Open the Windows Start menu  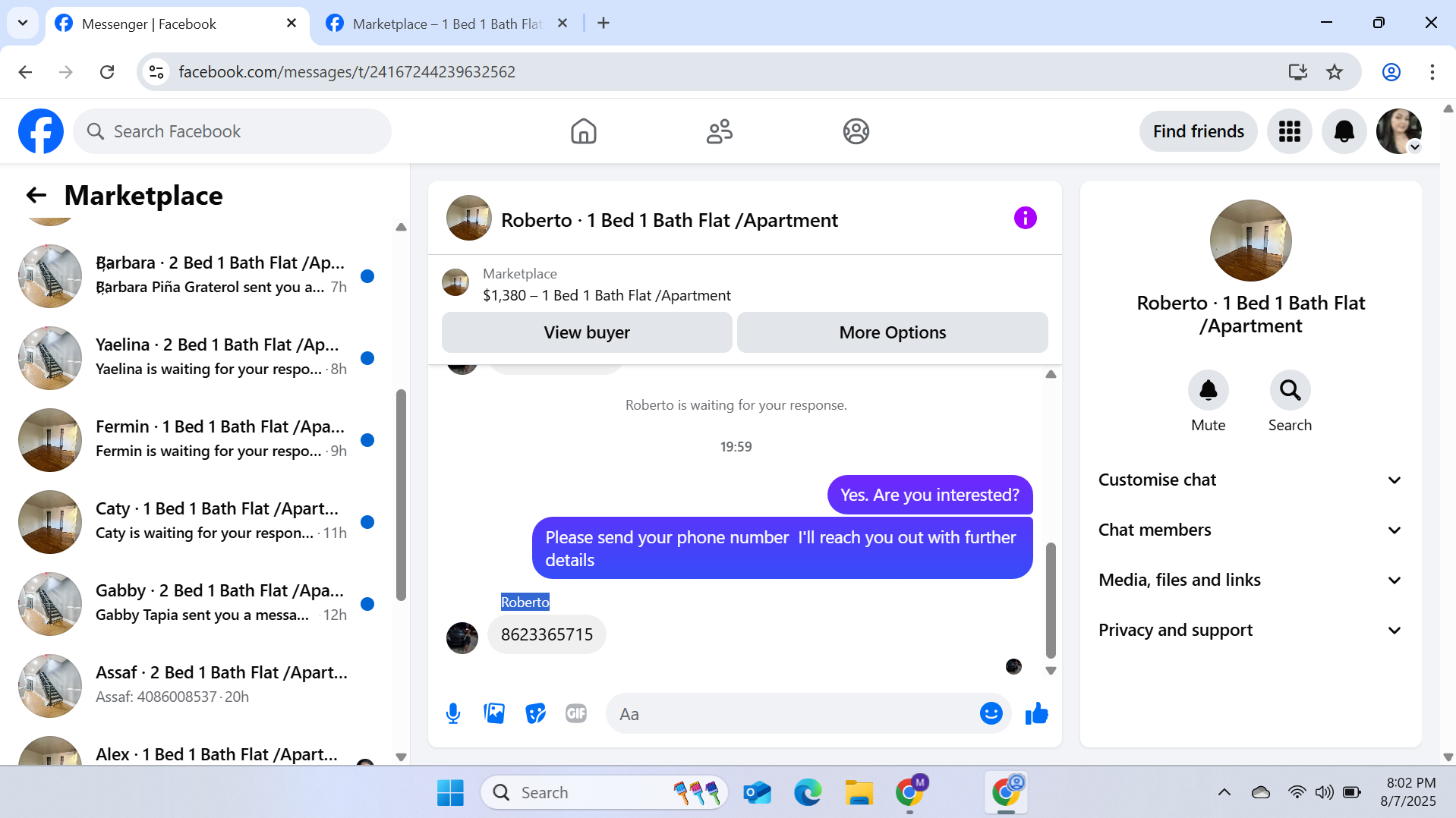[x=450, y=793]
